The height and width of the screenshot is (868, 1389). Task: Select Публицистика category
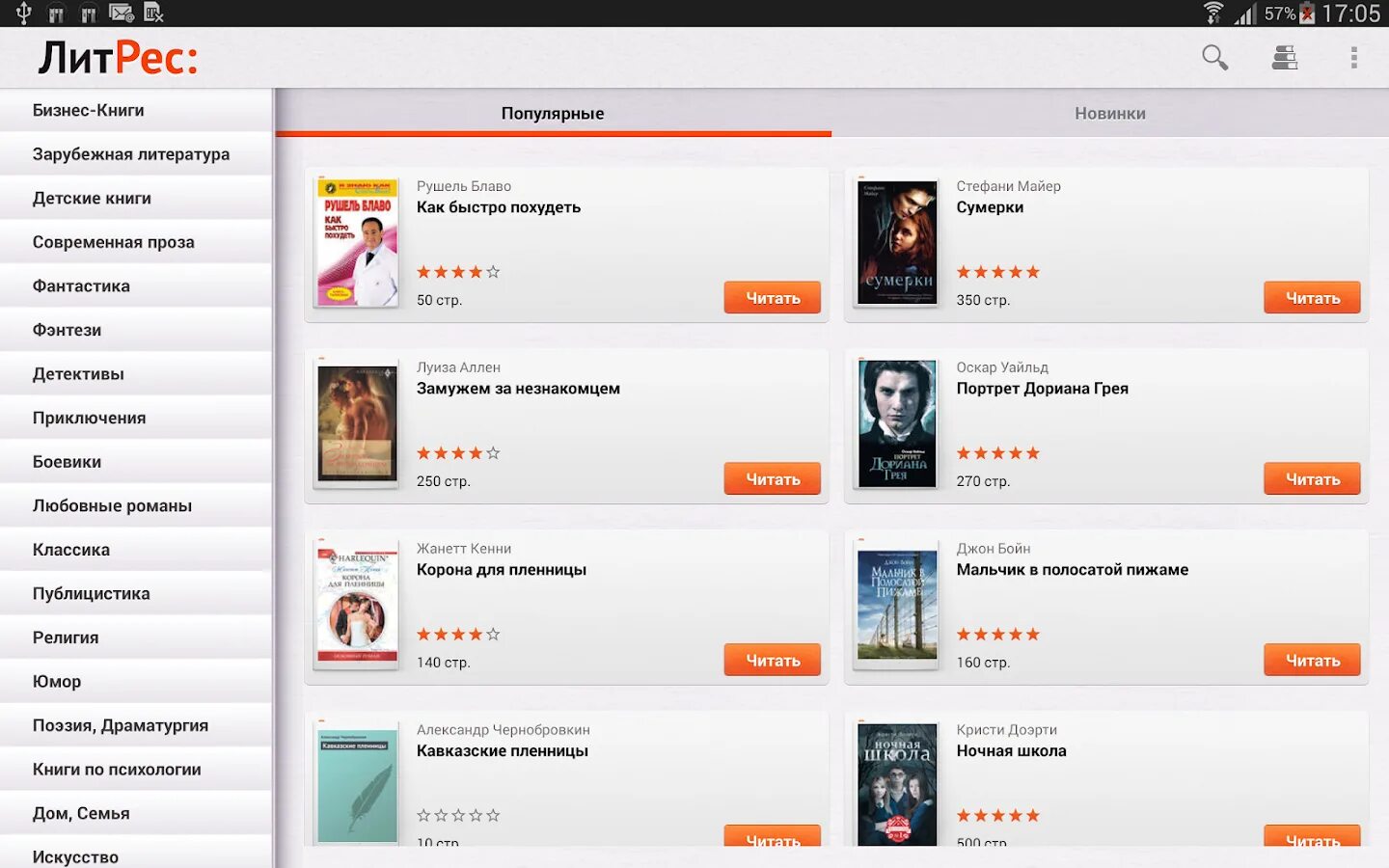click(136, 593)
